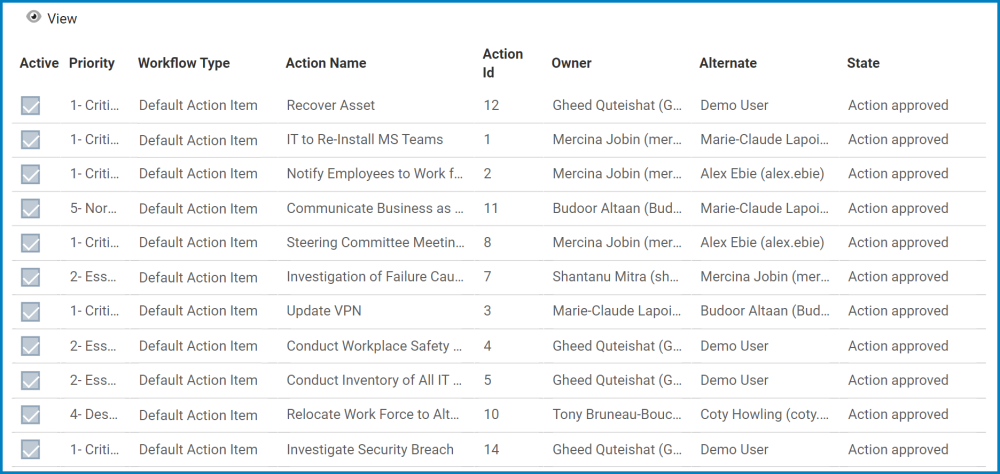
Task: Sort by Priority column header
Action: (x=92, y=63)
